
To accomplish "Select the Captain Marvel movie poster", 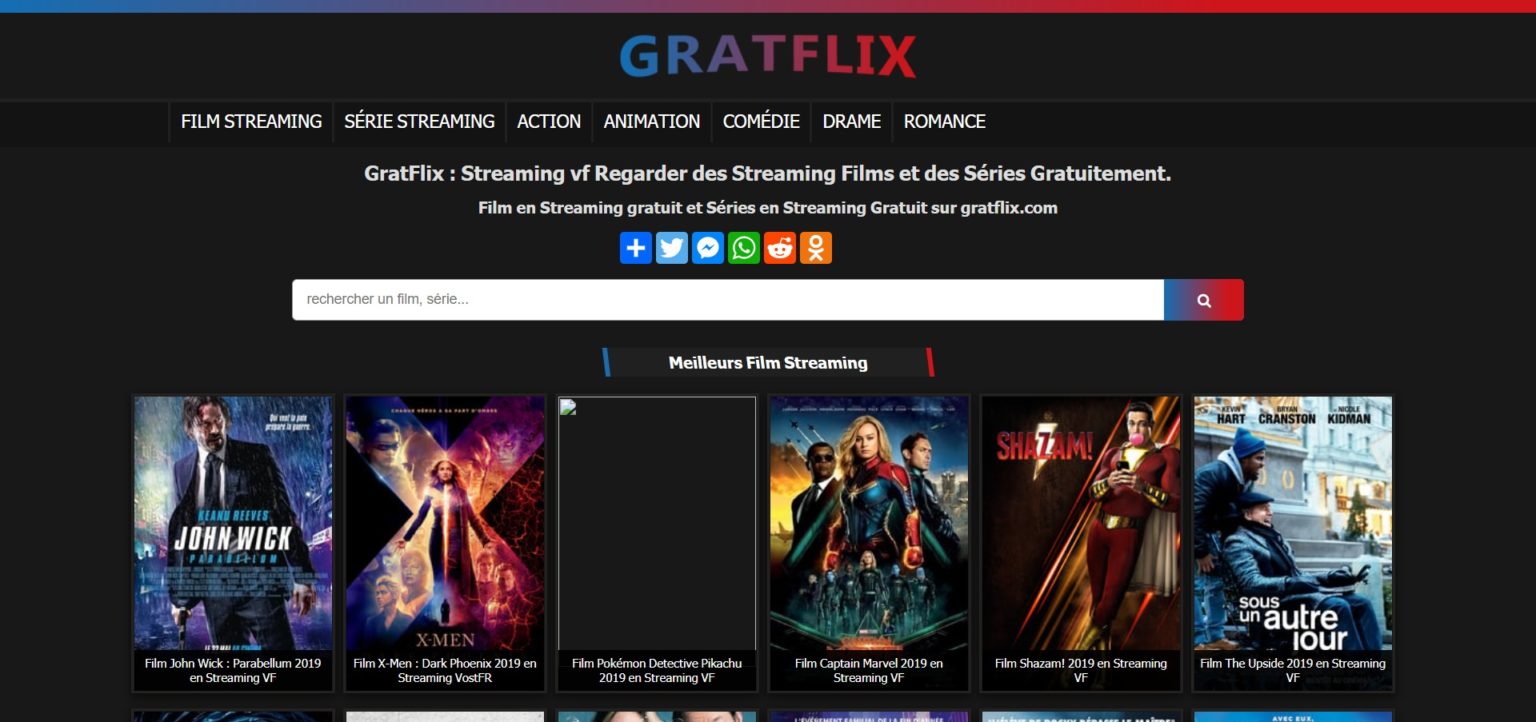I will (x=868, y=522).
